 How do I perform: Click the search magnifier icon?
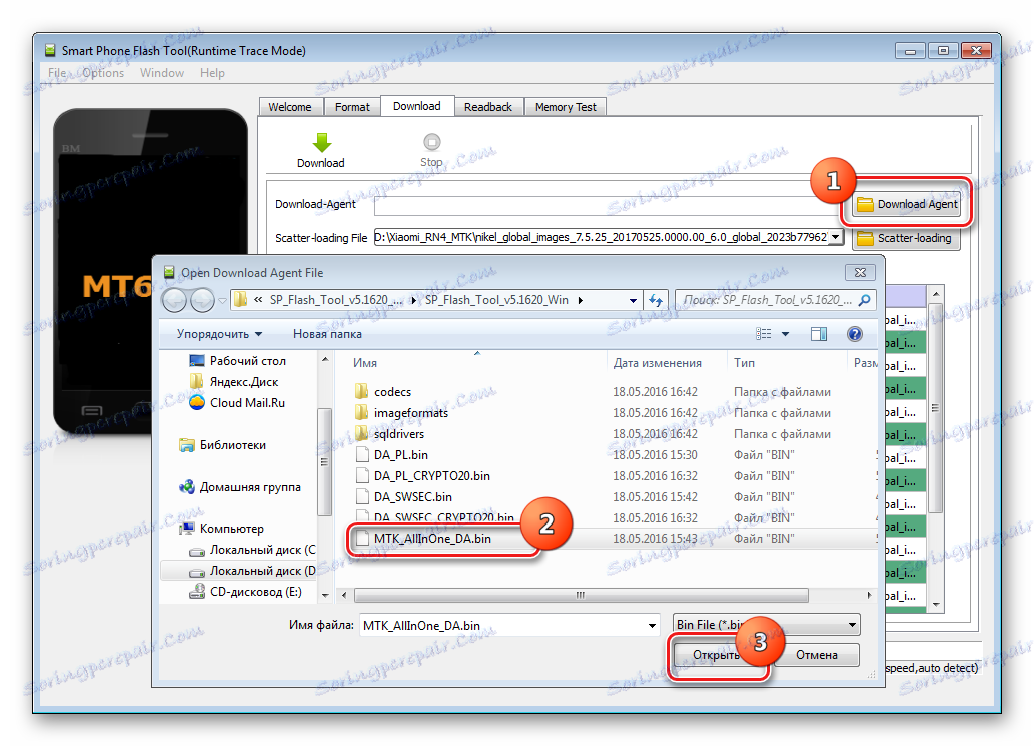point(865,300)
